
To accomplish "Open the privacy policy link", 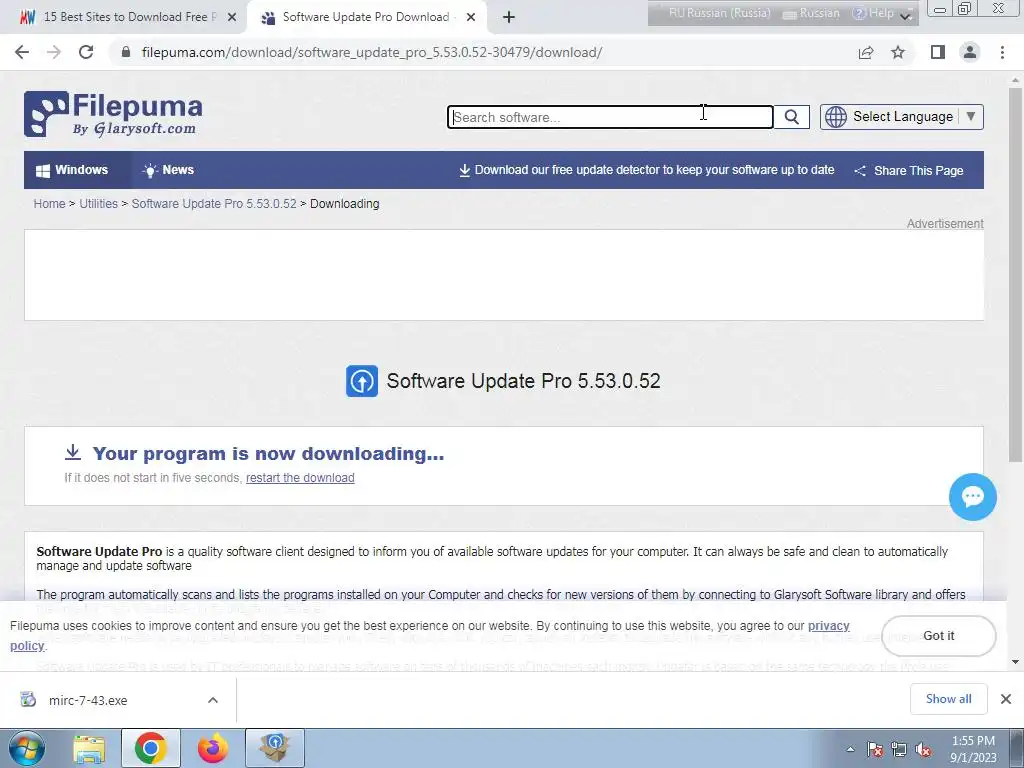I will point(829,626).
